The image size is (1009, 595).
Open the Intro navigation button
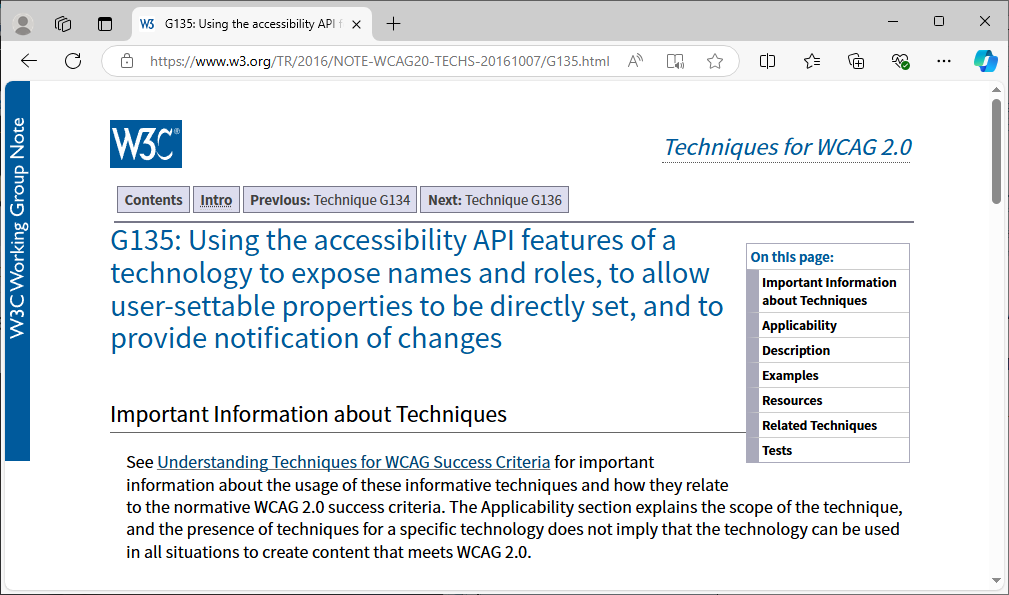pyautogui.click(x=216, y=200)
